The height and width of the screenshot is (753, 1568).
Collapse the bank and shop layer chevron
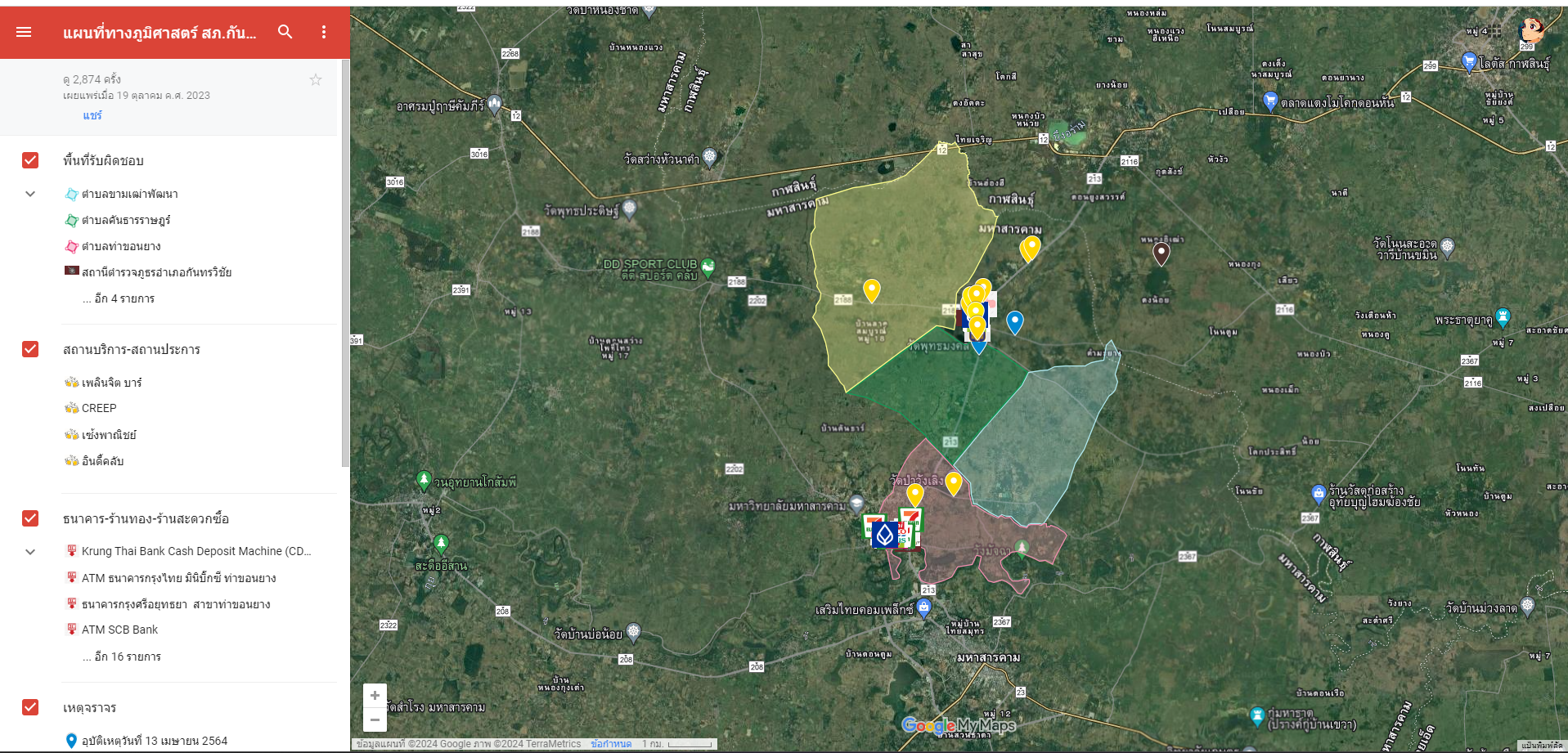[x=30, y=552]
